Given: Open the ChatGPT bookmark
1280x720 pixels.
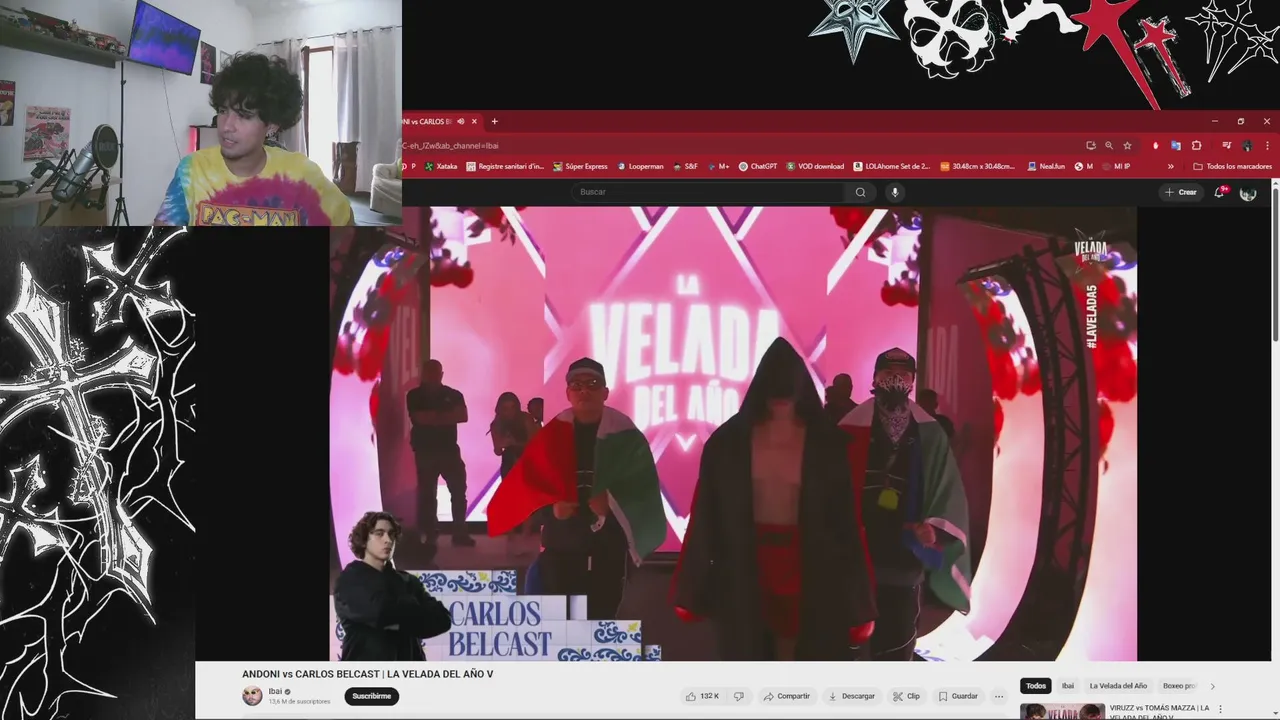Looking at the screenshot, I should [x=758, y=166].
